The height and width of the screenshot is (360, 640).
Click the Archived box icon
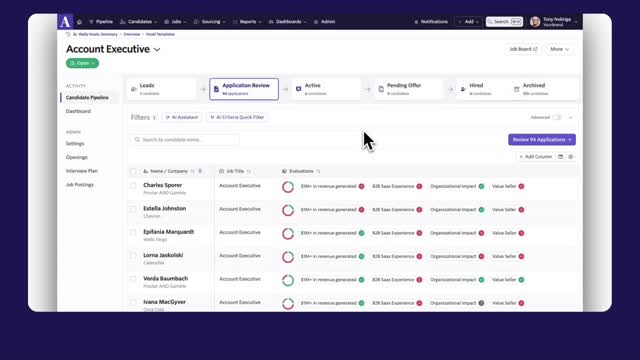pyautogui.click(x=517, y=89)
